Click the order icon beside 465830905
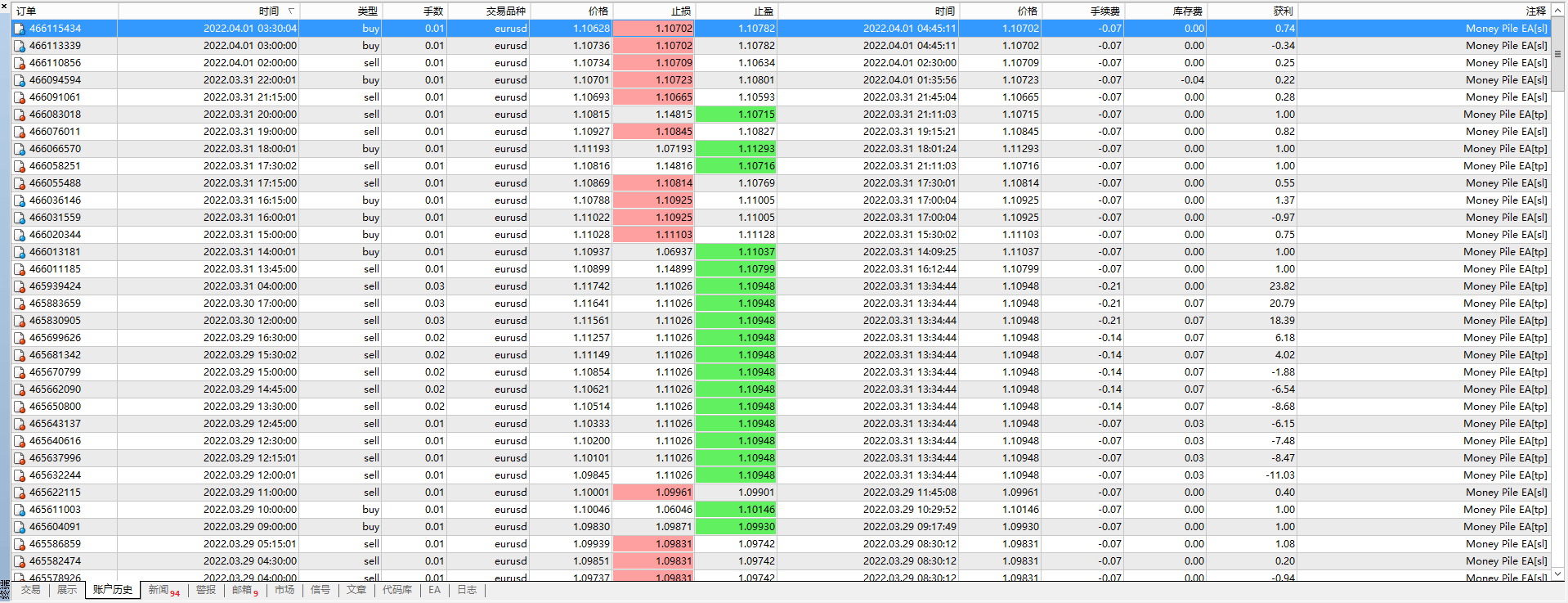The image size is (1568, 603). (20, 321)
